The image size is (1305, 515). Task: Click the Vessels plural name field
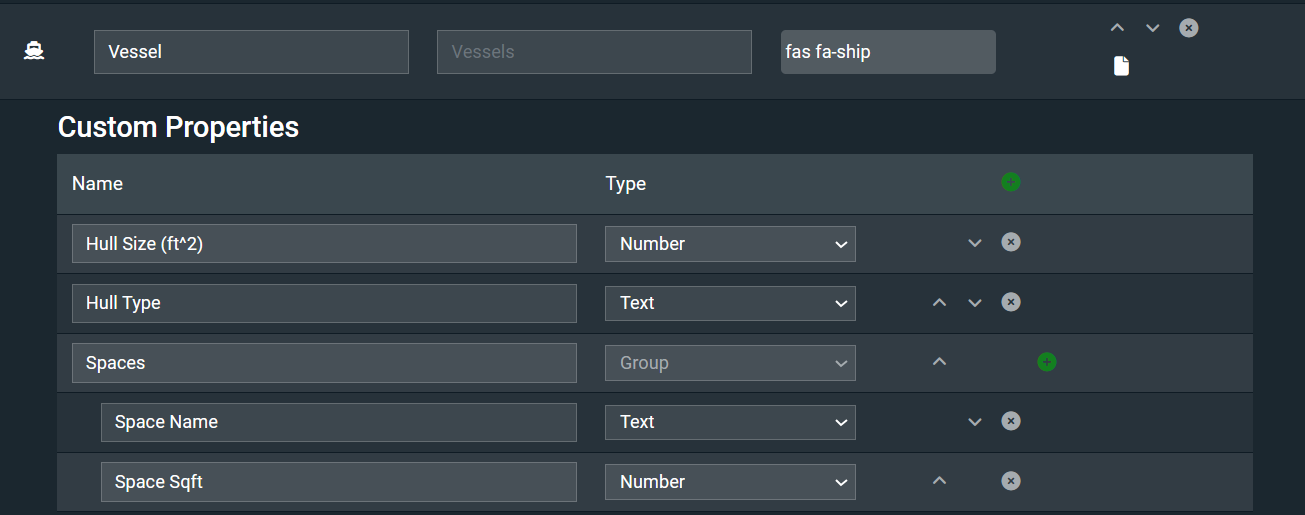(x=593, y=52)
